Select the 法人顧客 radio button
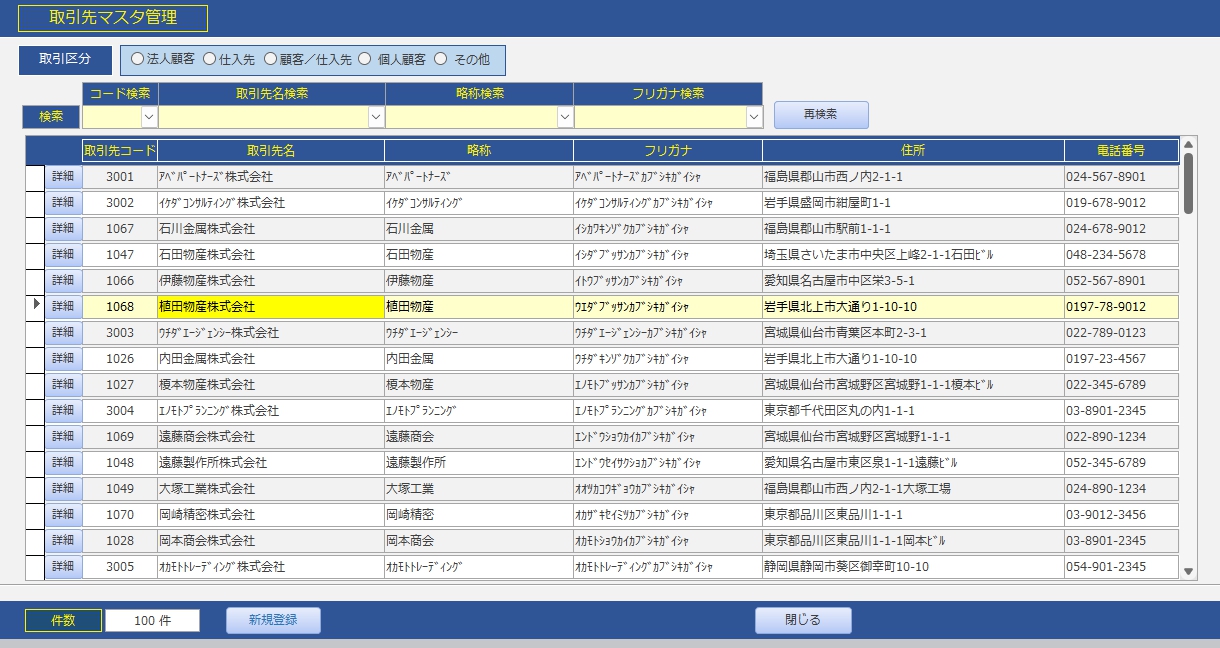Screen dimensions: 1220x648 click(x=138, y=60)
